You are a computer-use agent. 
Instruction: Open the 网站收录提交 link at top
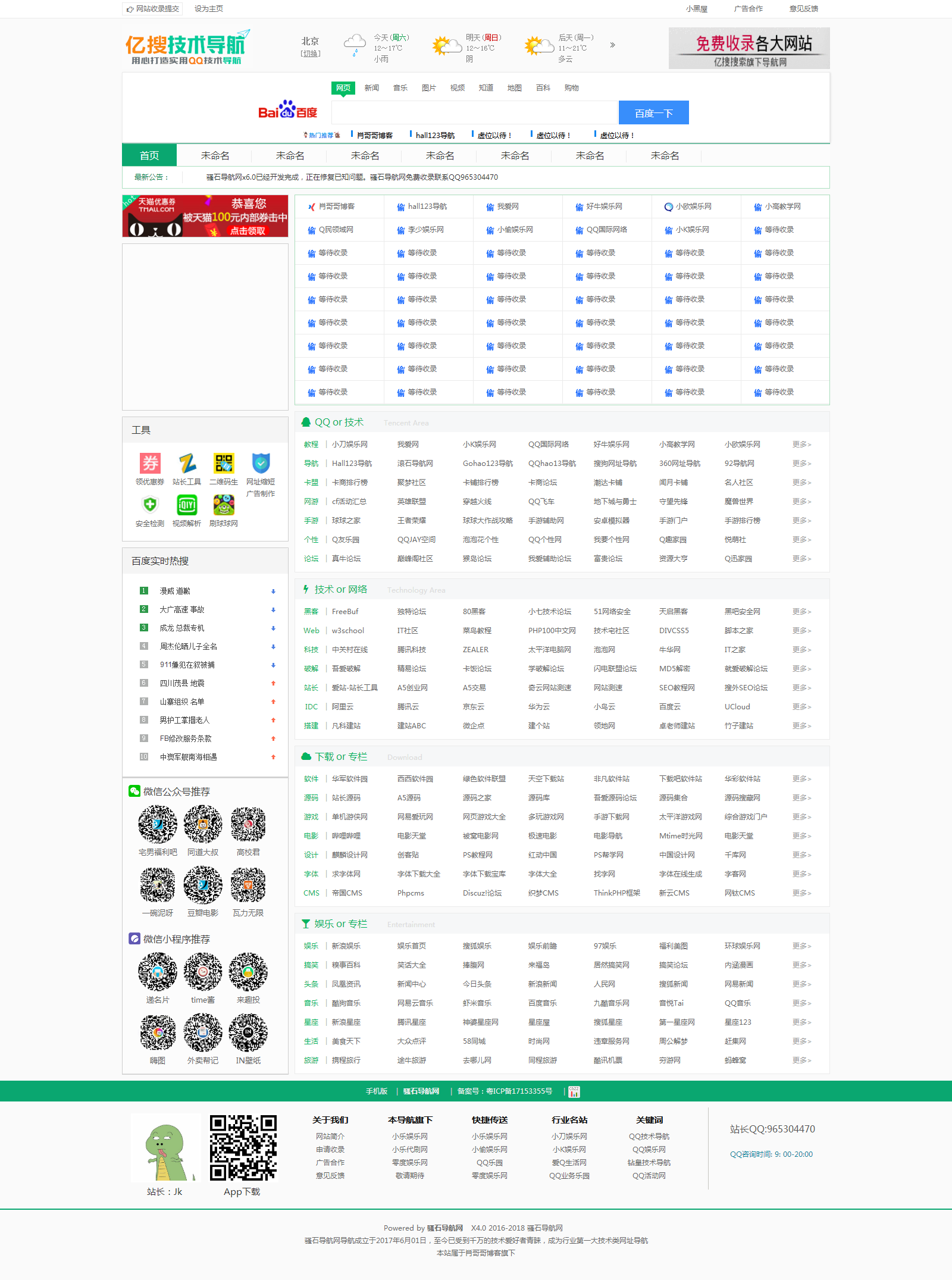point(152,9)
